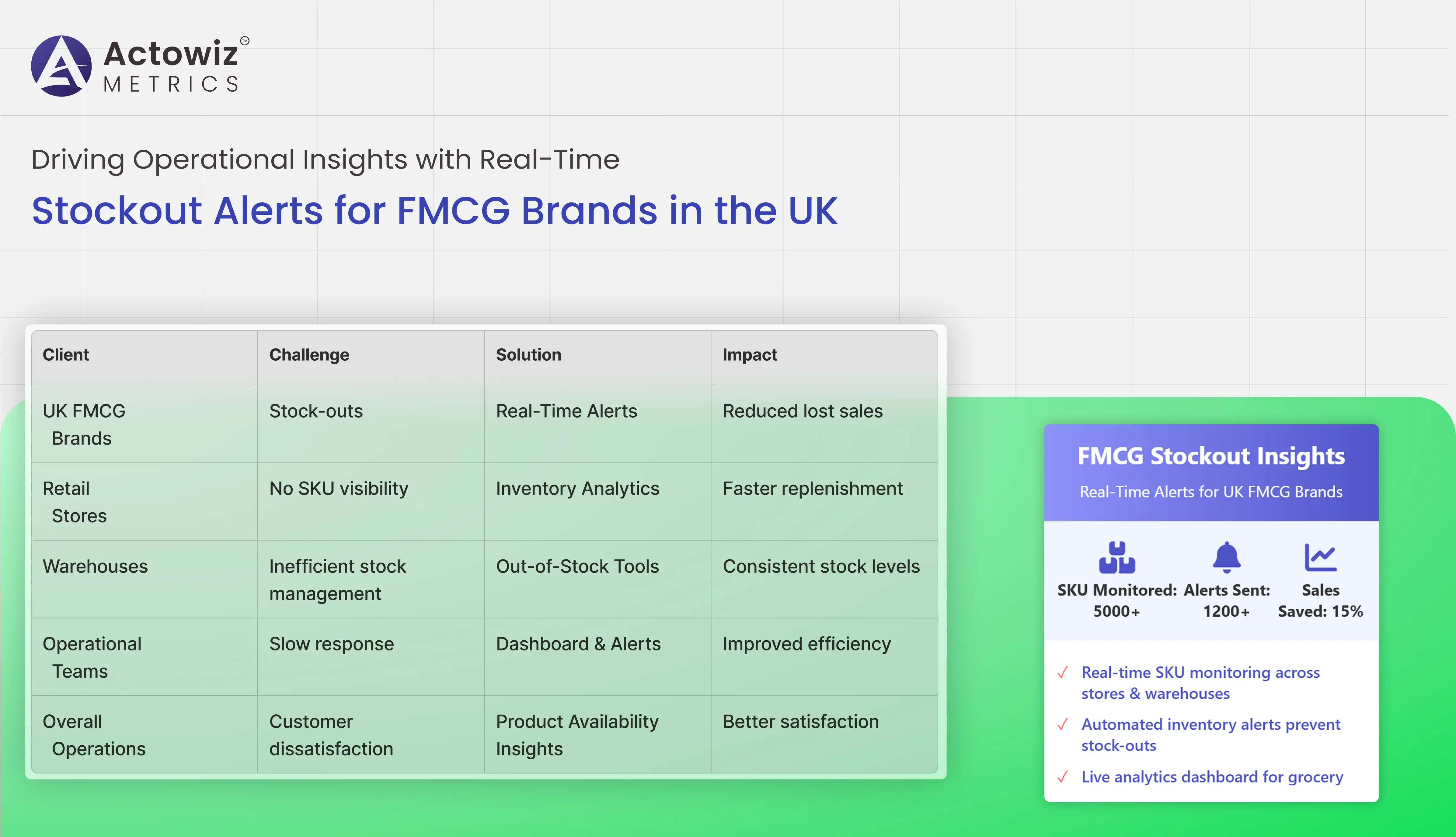Select the Solution column header
Image resolution: width=1456 pixels, height=837 pixels.
point(528,355)
